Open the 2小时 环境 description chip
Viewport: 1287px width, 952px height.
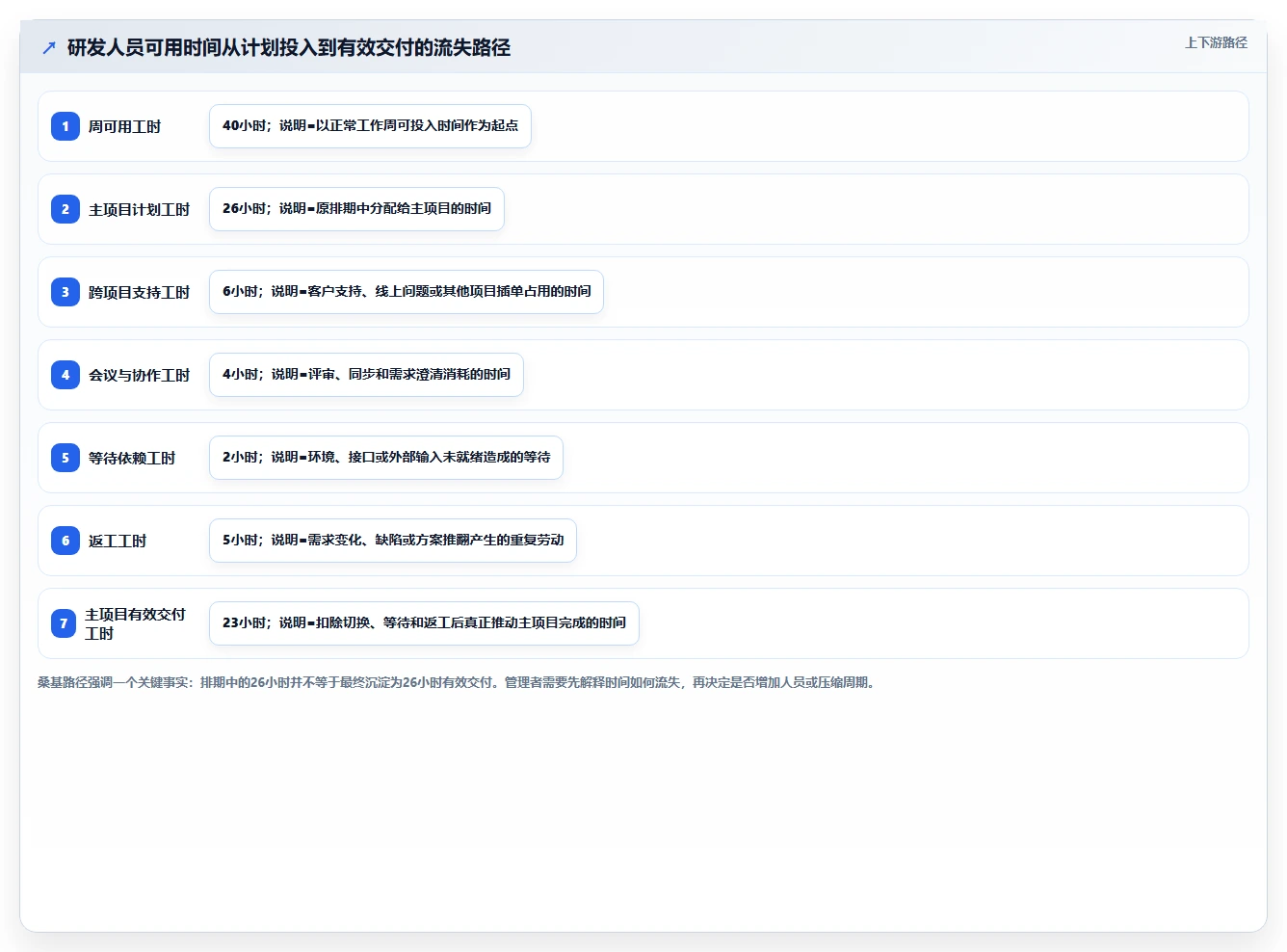click(x=386, y=458)
